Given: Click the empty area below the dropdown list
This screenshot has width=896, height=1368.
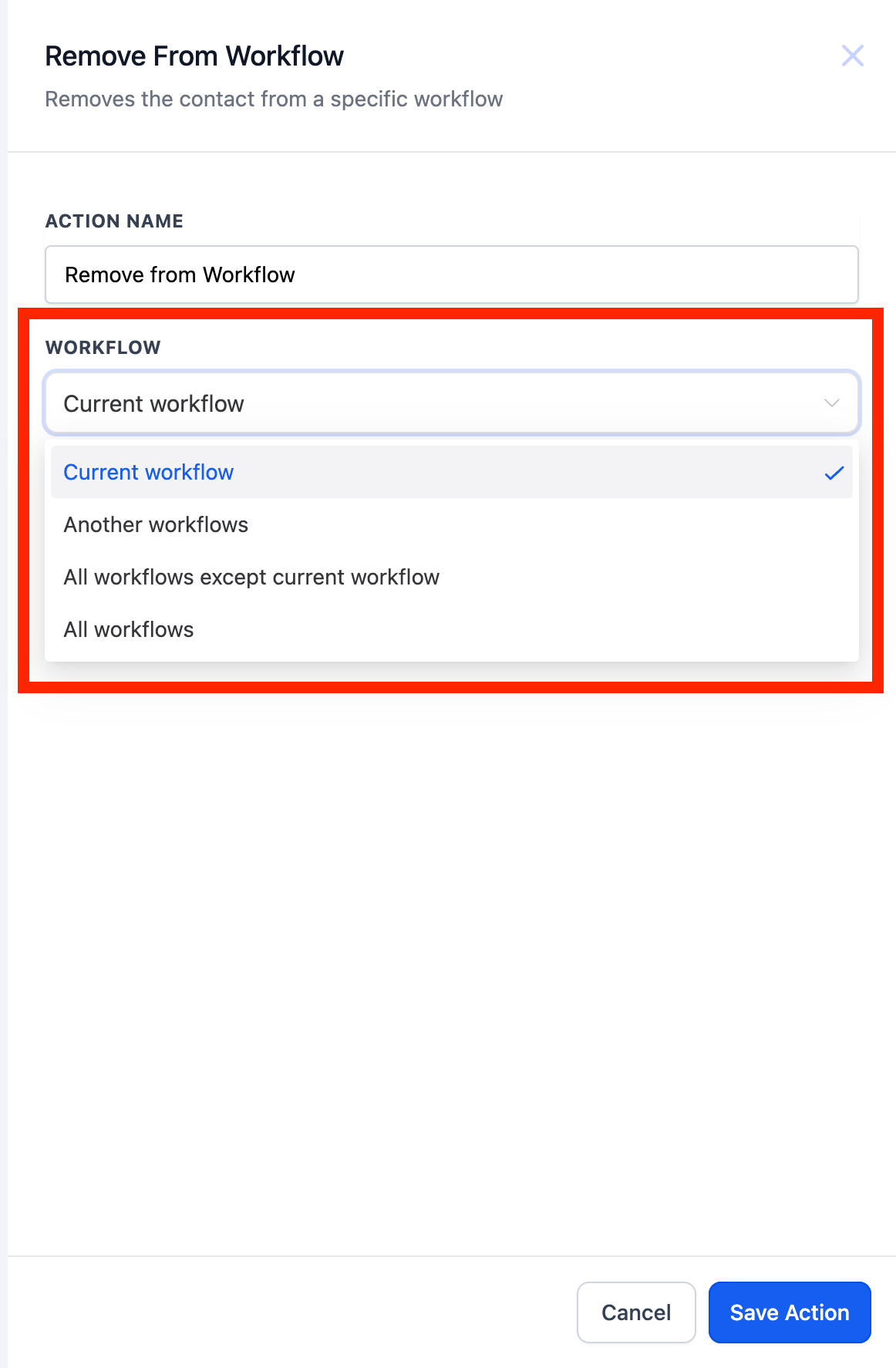Looking at the screenshot, I should pyautogui.click(x=452, y=964).
